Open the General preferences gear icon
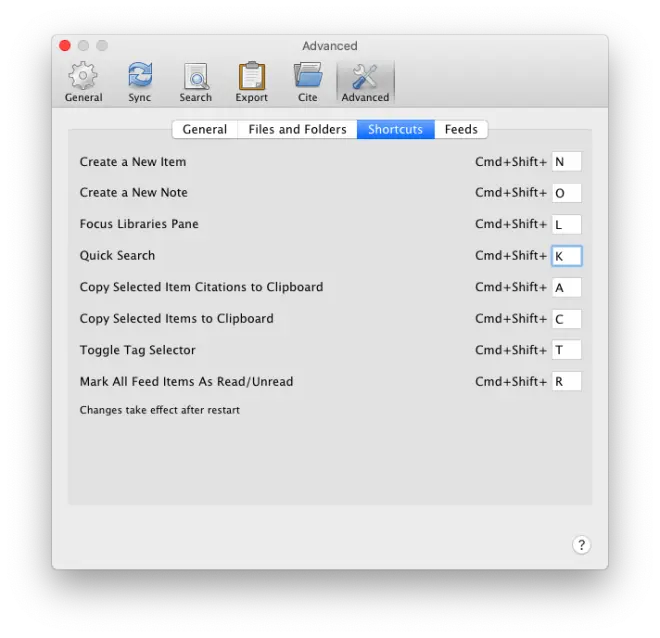The height and width of the screenshot is (638, 660). [x=83, y=76]
